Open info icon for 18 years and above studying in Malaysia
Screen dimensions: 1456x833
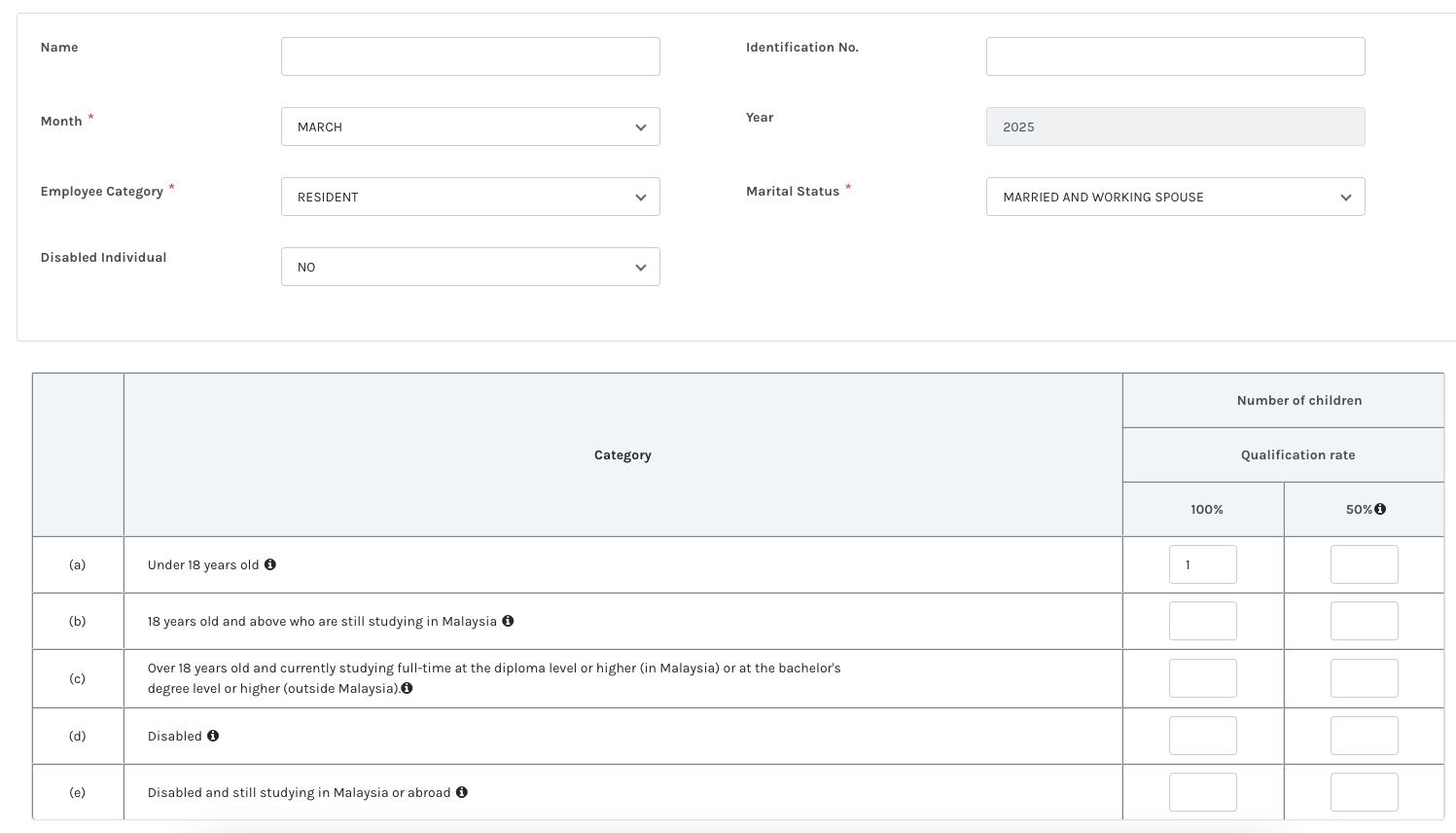pos(508,621)
